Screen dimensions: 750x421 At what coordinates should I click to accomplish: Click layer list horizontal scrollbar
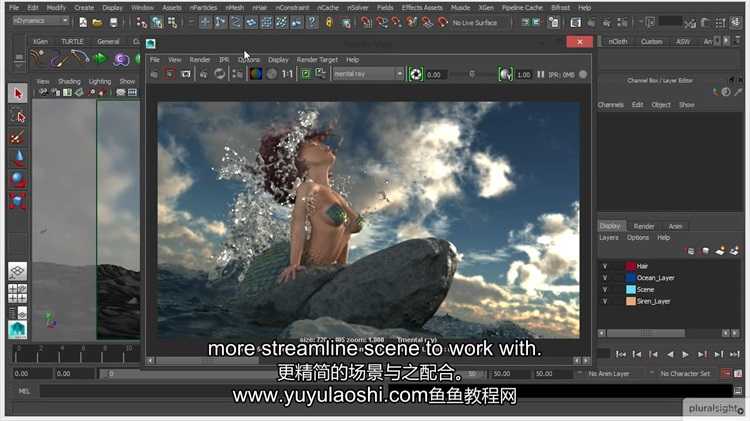646,332
